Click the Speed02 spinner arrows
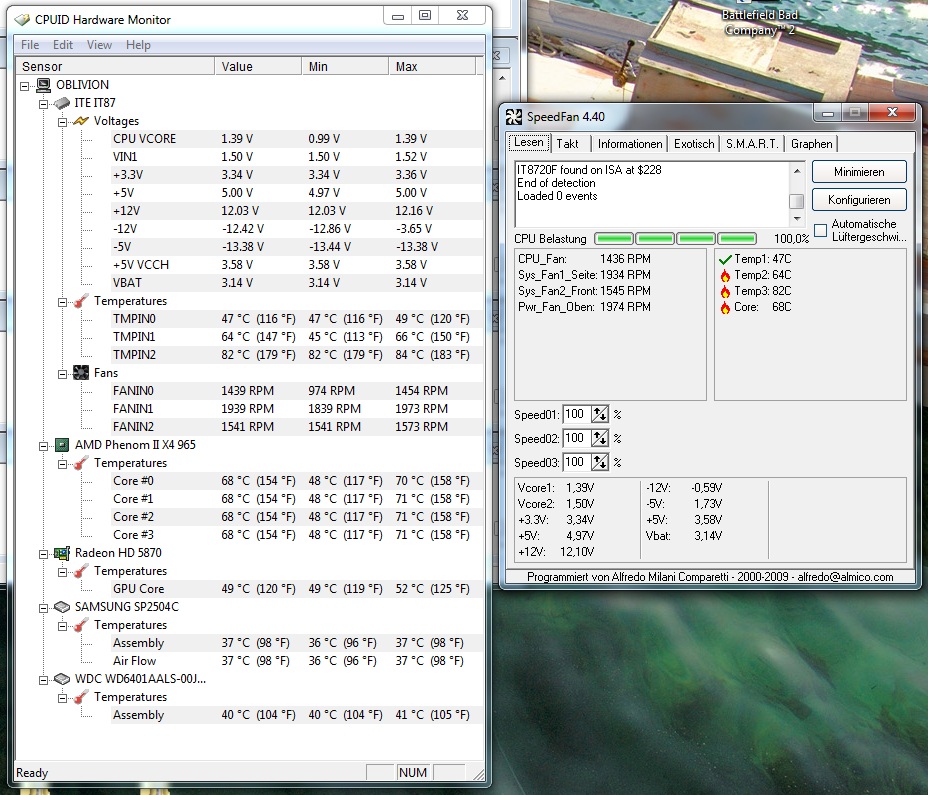The image size is (928, 795). coord(600,439)
